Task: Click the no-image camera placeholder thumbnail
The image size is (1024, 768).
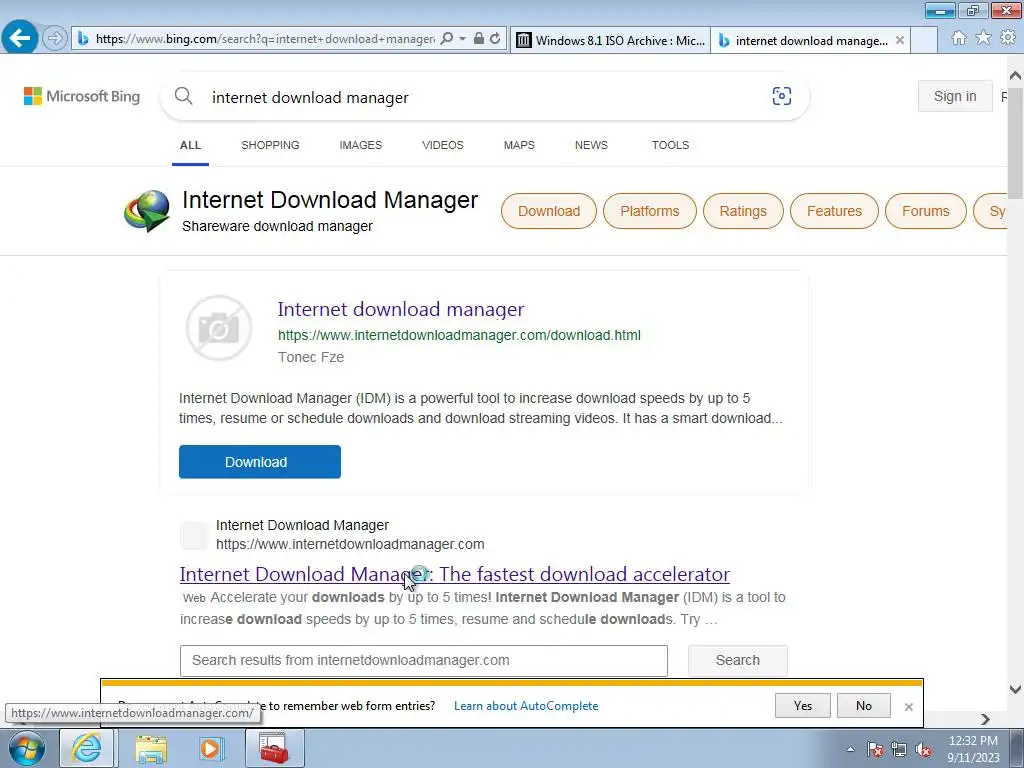Action: (219, 328)
